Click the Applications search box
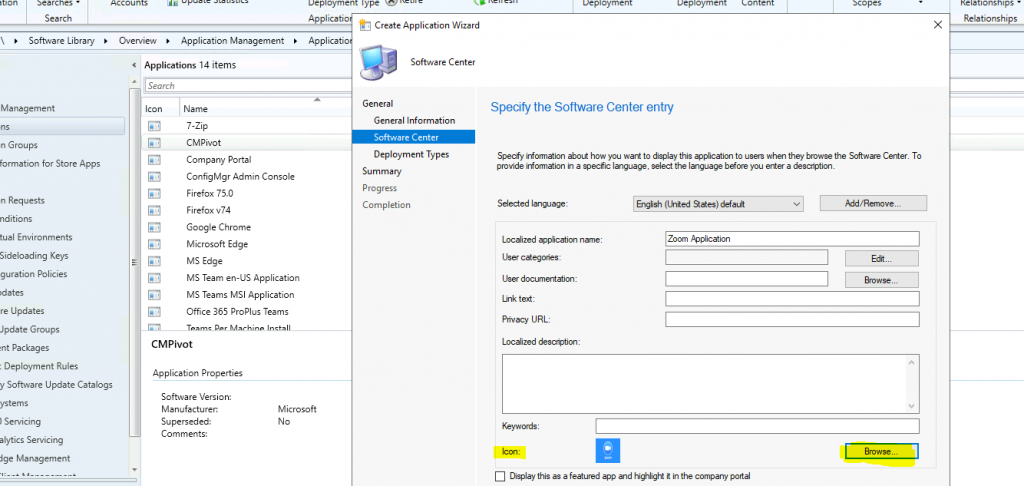The width and height of the screenshot is (1024, 486). 248,86
